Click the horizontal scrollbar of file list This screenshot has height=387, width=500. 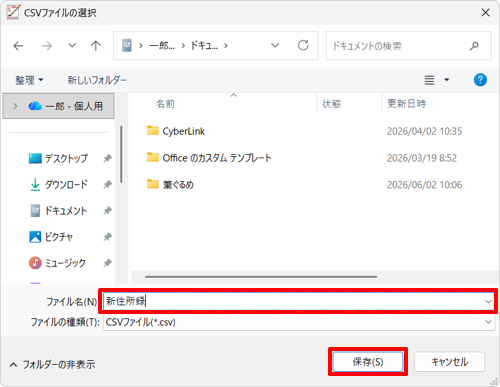point(261,277)
